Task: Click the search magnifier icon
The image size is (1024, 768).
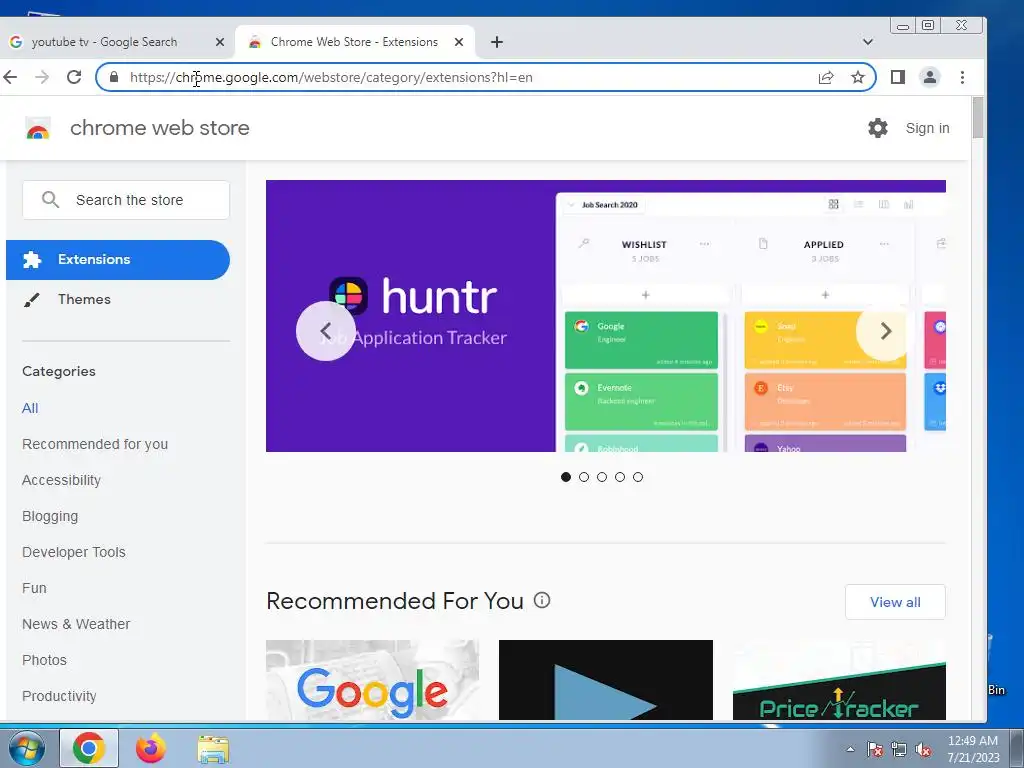Action: tap(50, 200)
